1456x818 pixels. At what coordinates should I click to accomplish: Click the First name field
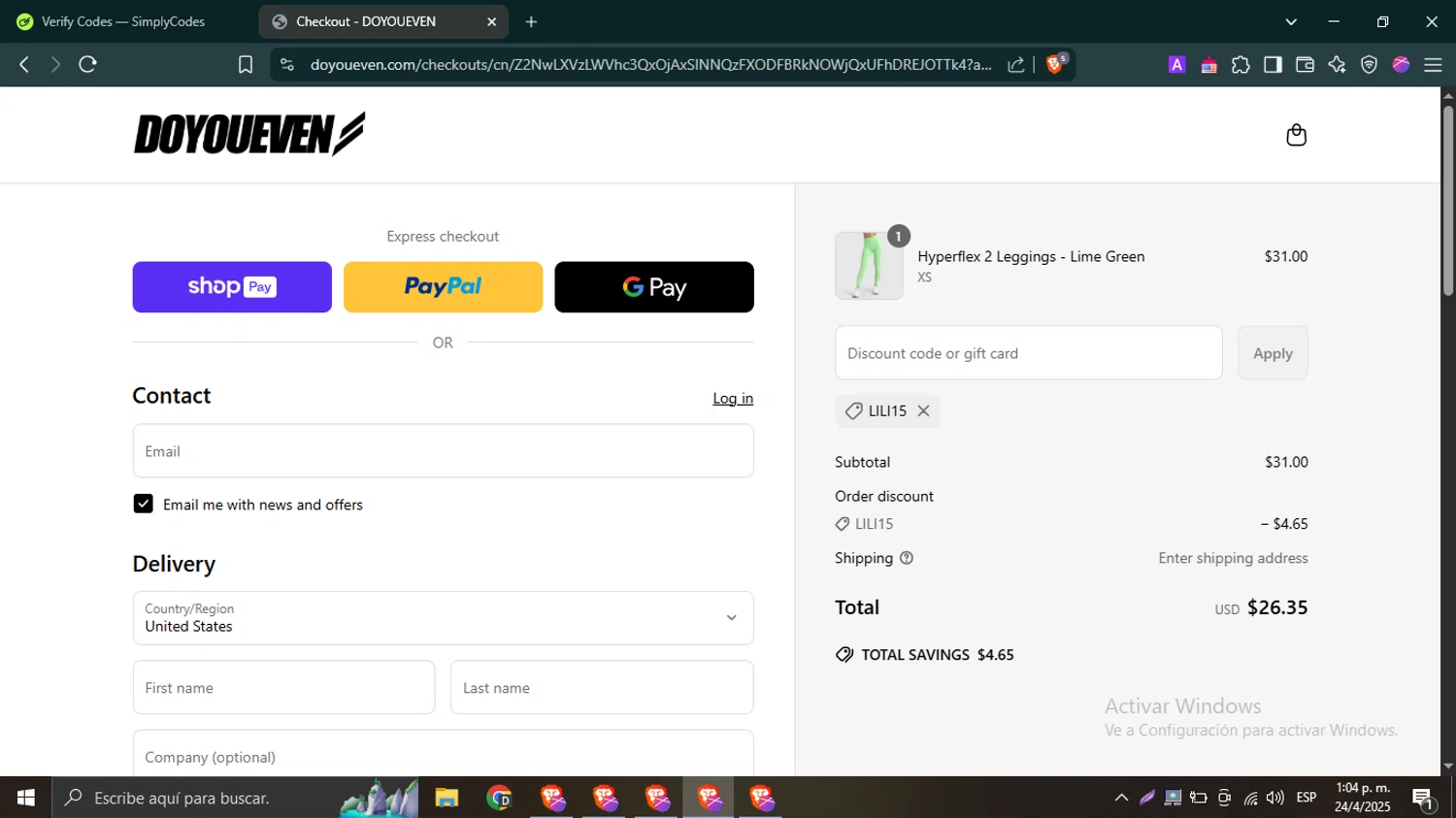point(283,688)
